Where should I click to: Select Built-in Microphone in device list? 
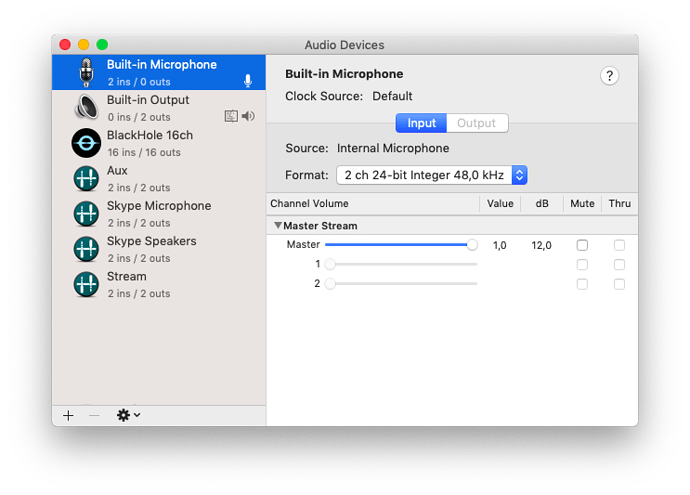(159, 73)
